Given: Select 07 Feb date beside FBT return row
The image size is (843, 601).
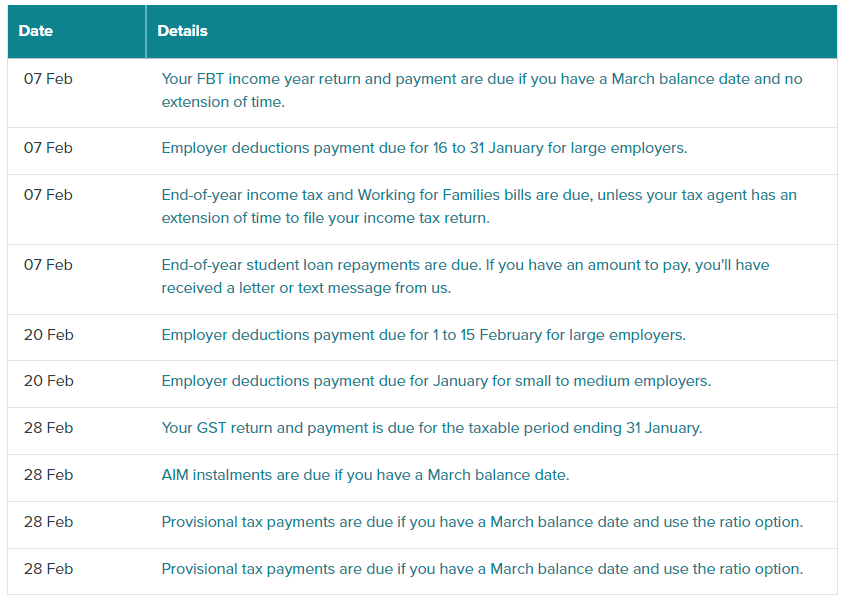Looking at the screenshot, I should point(48,79).
